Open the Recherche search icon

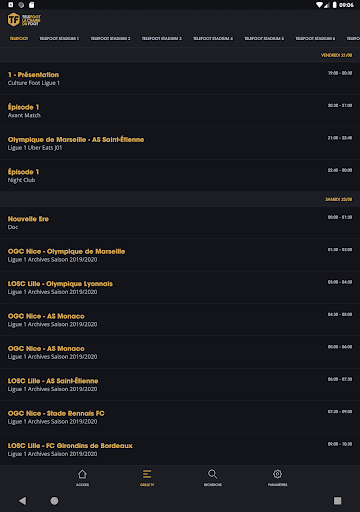[213, 478]
